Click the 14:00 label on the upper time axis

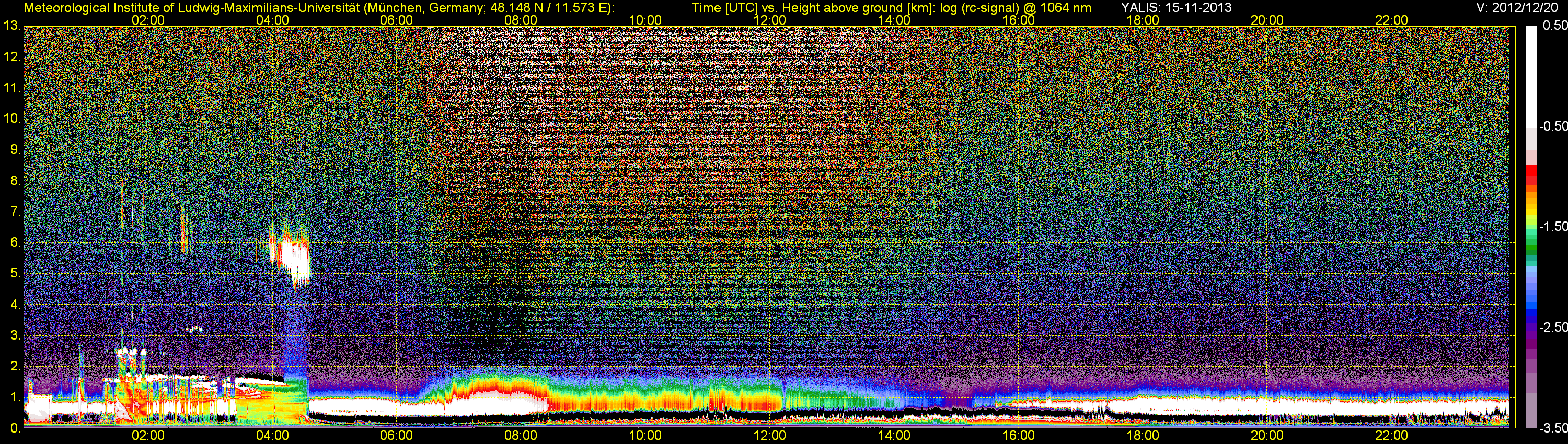point(894,20)
